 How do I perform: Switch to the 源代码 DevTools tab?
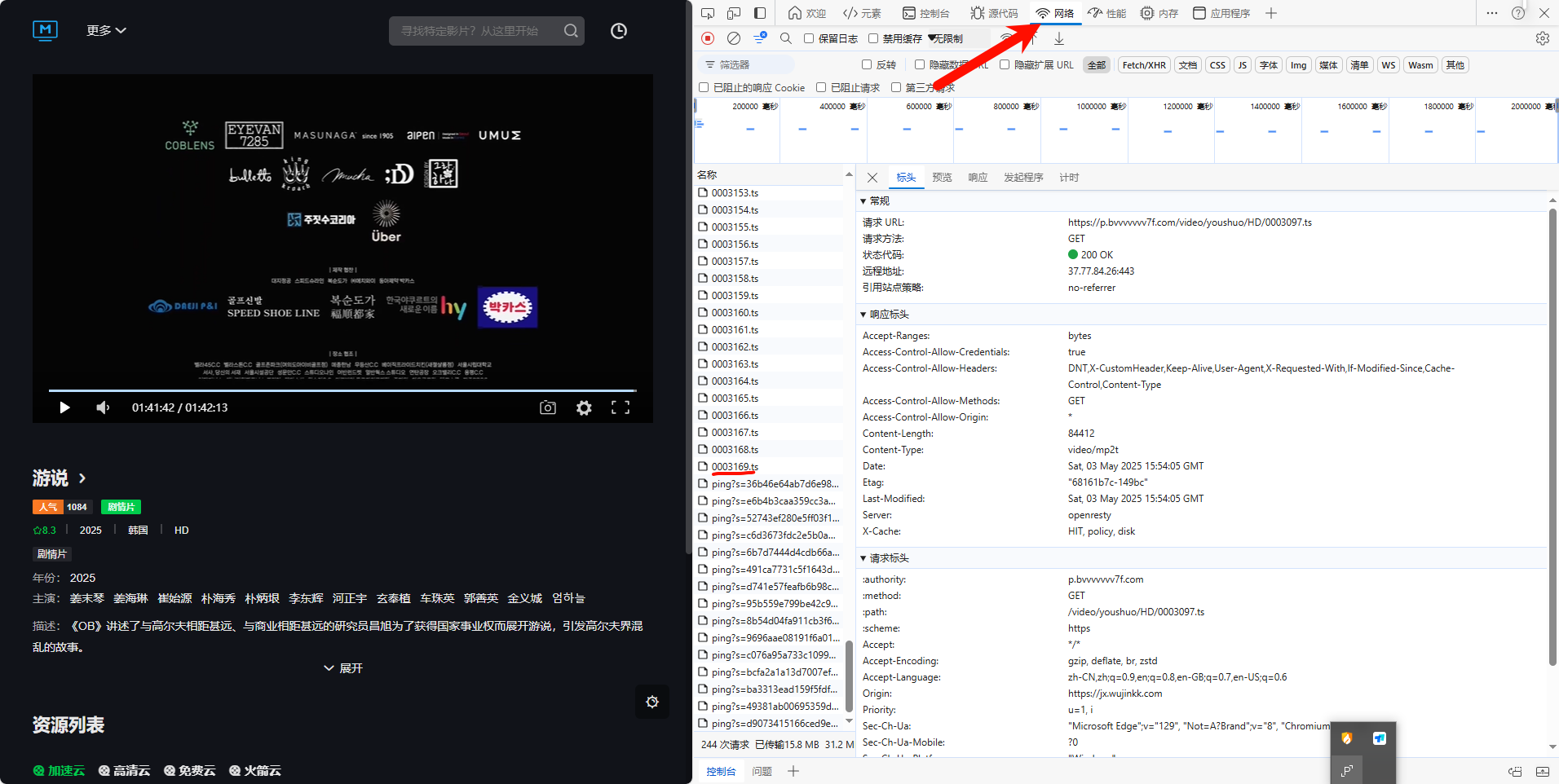(x=994, y=13)
